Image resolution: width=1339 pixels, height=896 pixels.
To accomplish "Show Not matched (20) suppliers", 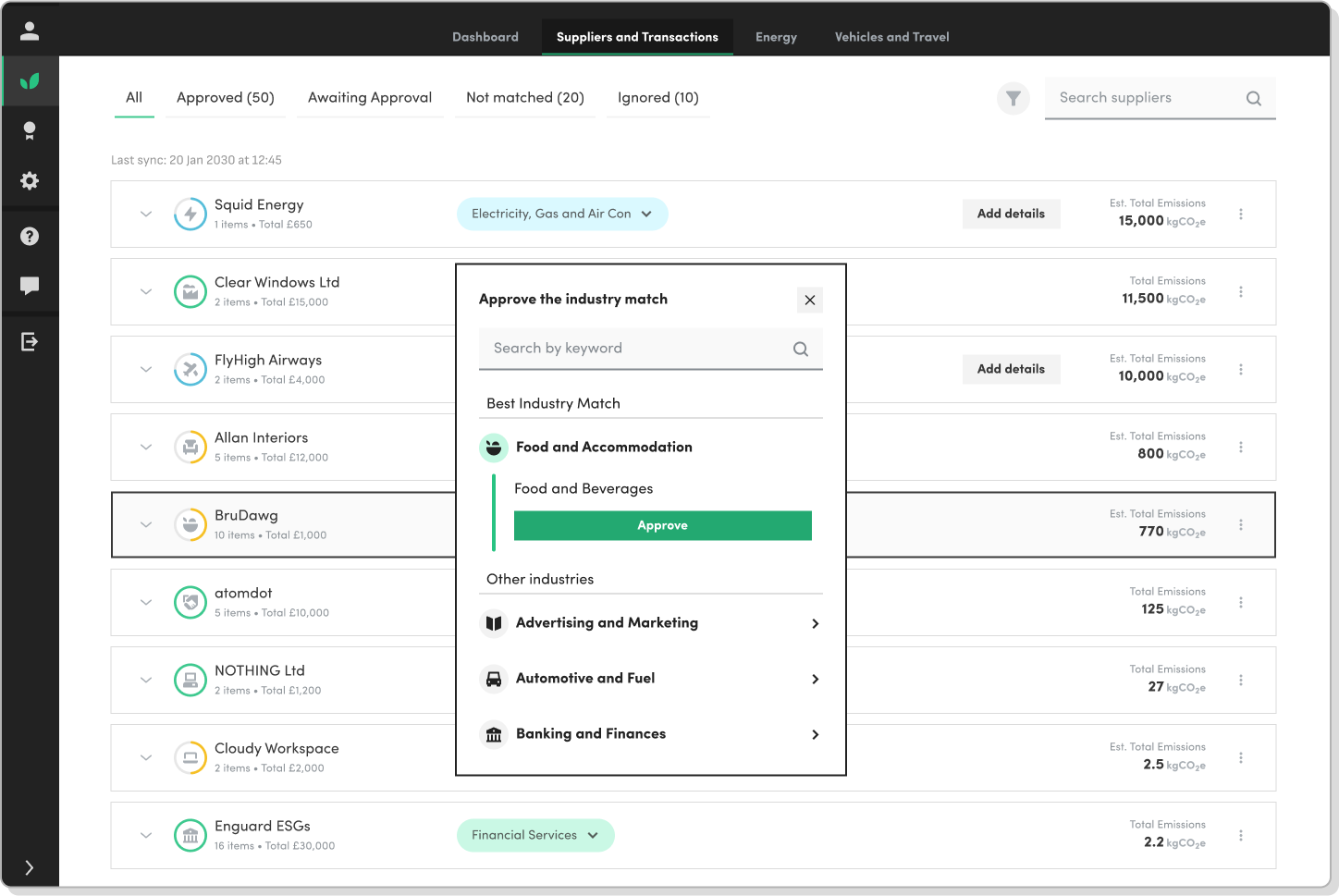I will [x=525, y=98].
